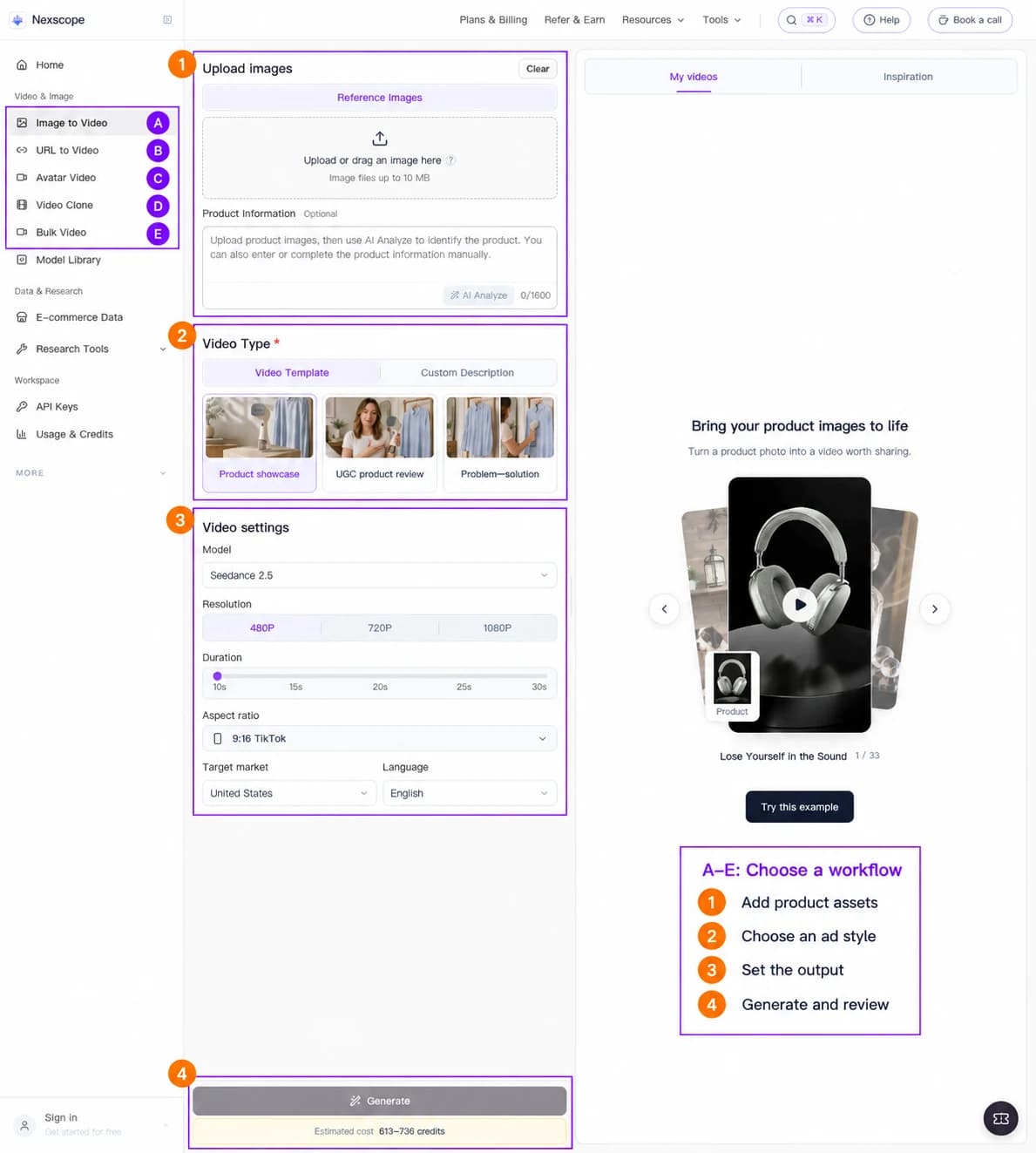Click the upload help question mark
The height and width of the screenshot is (1153, 1036).
[x=450, y=160]
